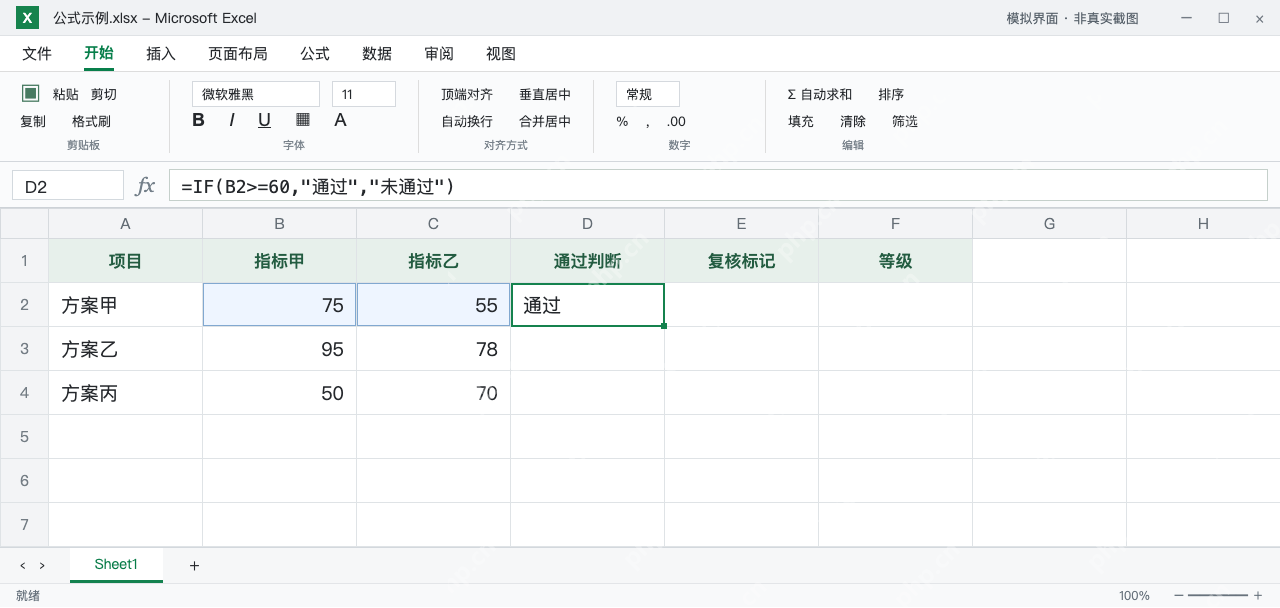This screenshot has height=608, width=1280.
Task: Select column H header
Action: [1203, 224]
